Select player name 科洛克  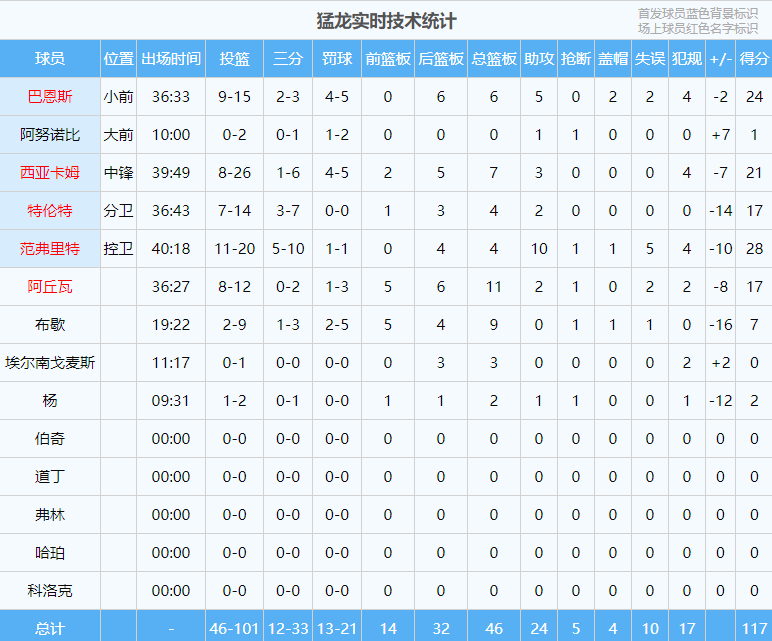[x=50, y=590]
